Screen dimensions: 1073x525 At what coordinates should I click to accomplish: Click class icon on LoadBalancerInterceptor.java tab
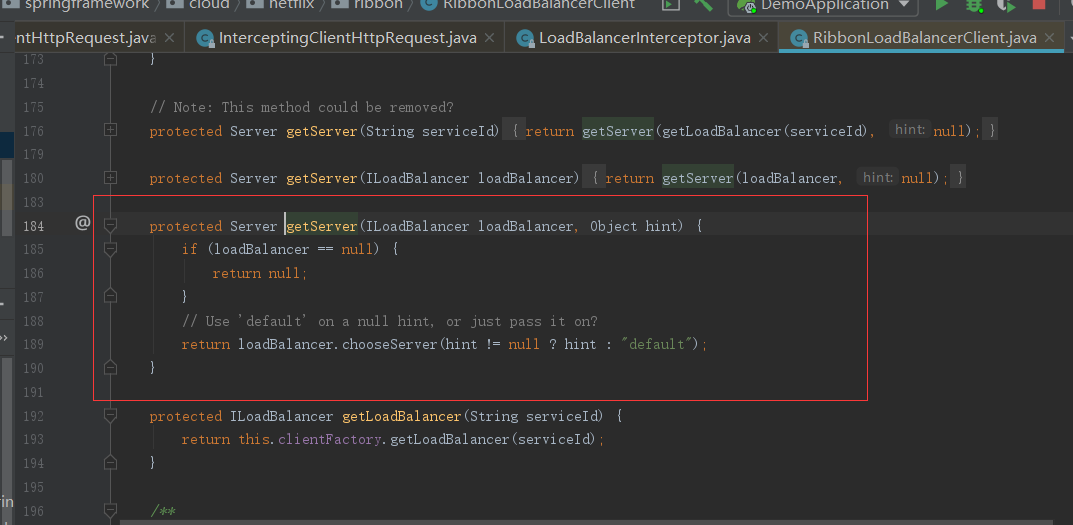pyautogui.click(x=525, y=38)
